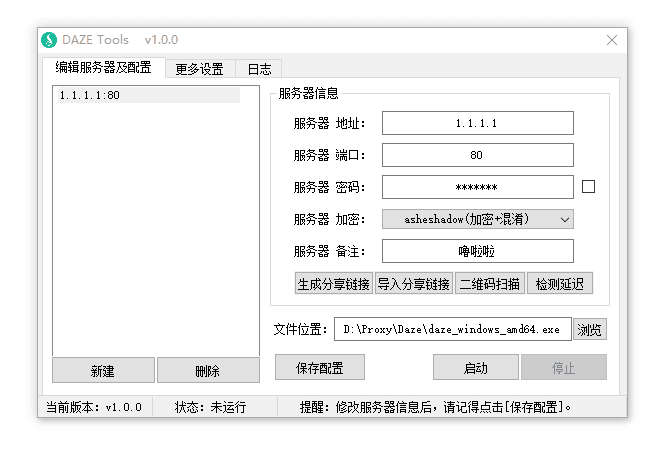Close the DAZE Tools window
The height and width of the screenshot is (450, 669).
point(612,40)
